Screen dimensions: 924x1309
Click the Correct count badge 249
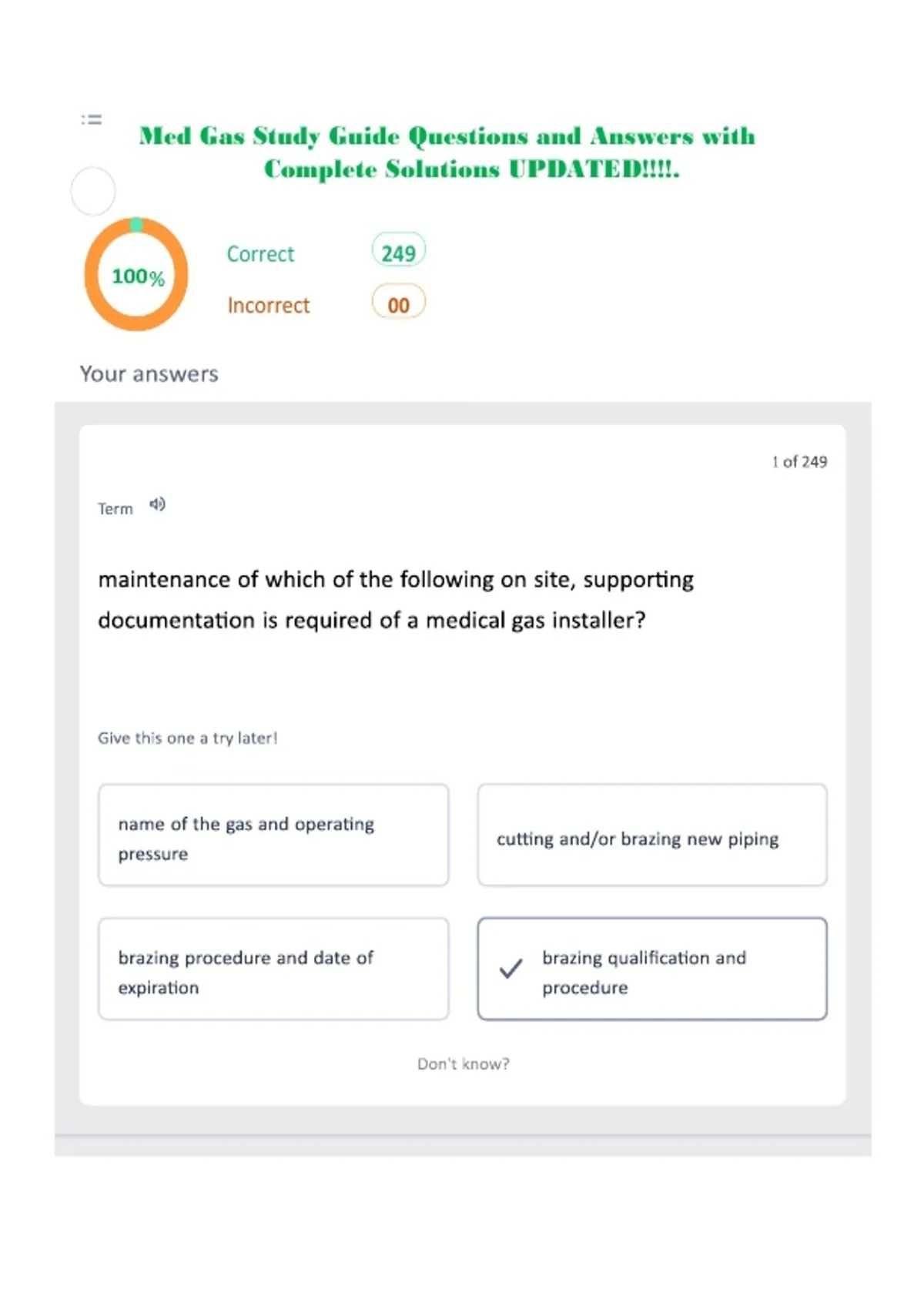pos(398,251)
